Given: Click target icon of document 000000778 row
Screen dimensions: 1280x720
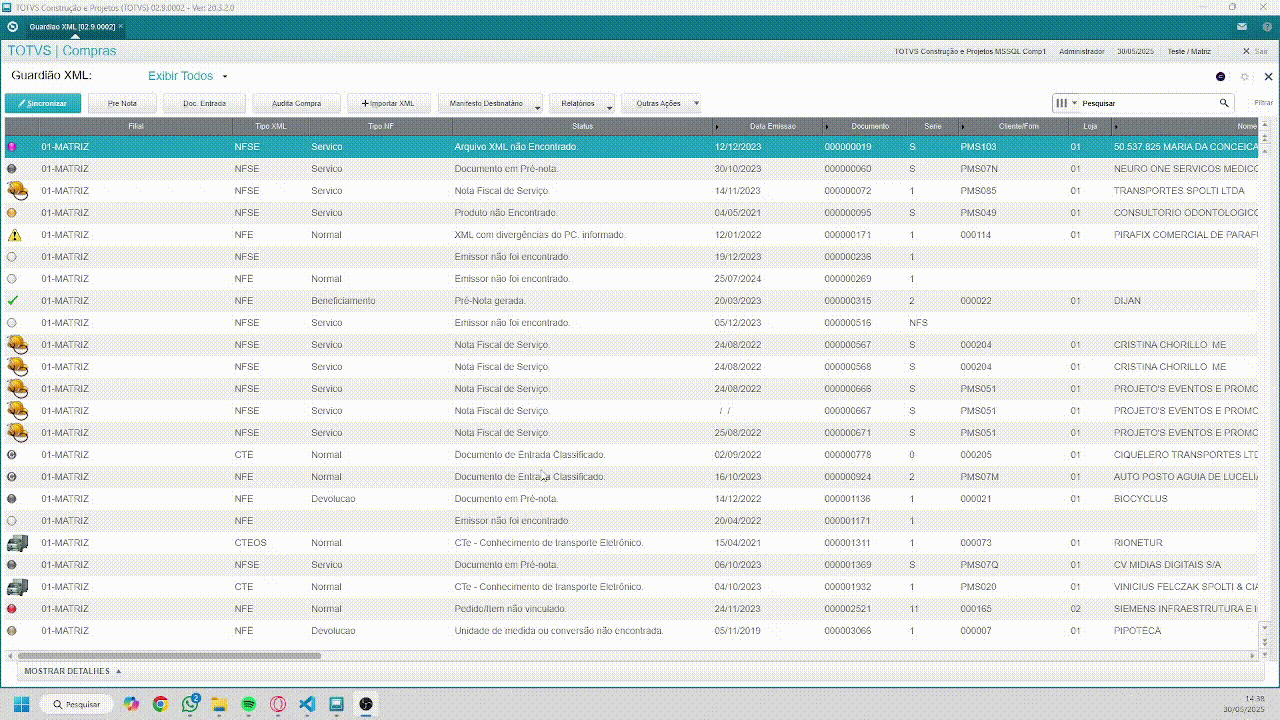Looking at the screenshot, I should (x=12, y=455).
